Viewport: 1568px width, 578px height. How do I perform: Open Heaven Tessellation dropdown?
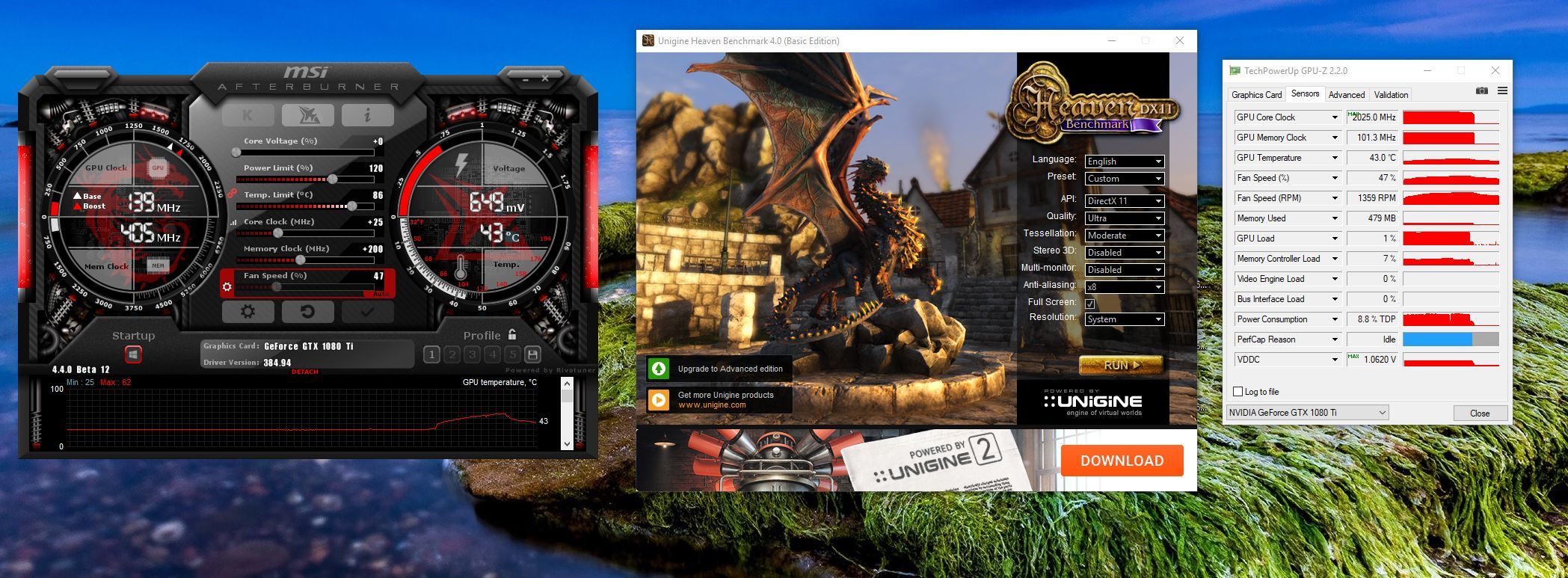[x=1125, y=236]
